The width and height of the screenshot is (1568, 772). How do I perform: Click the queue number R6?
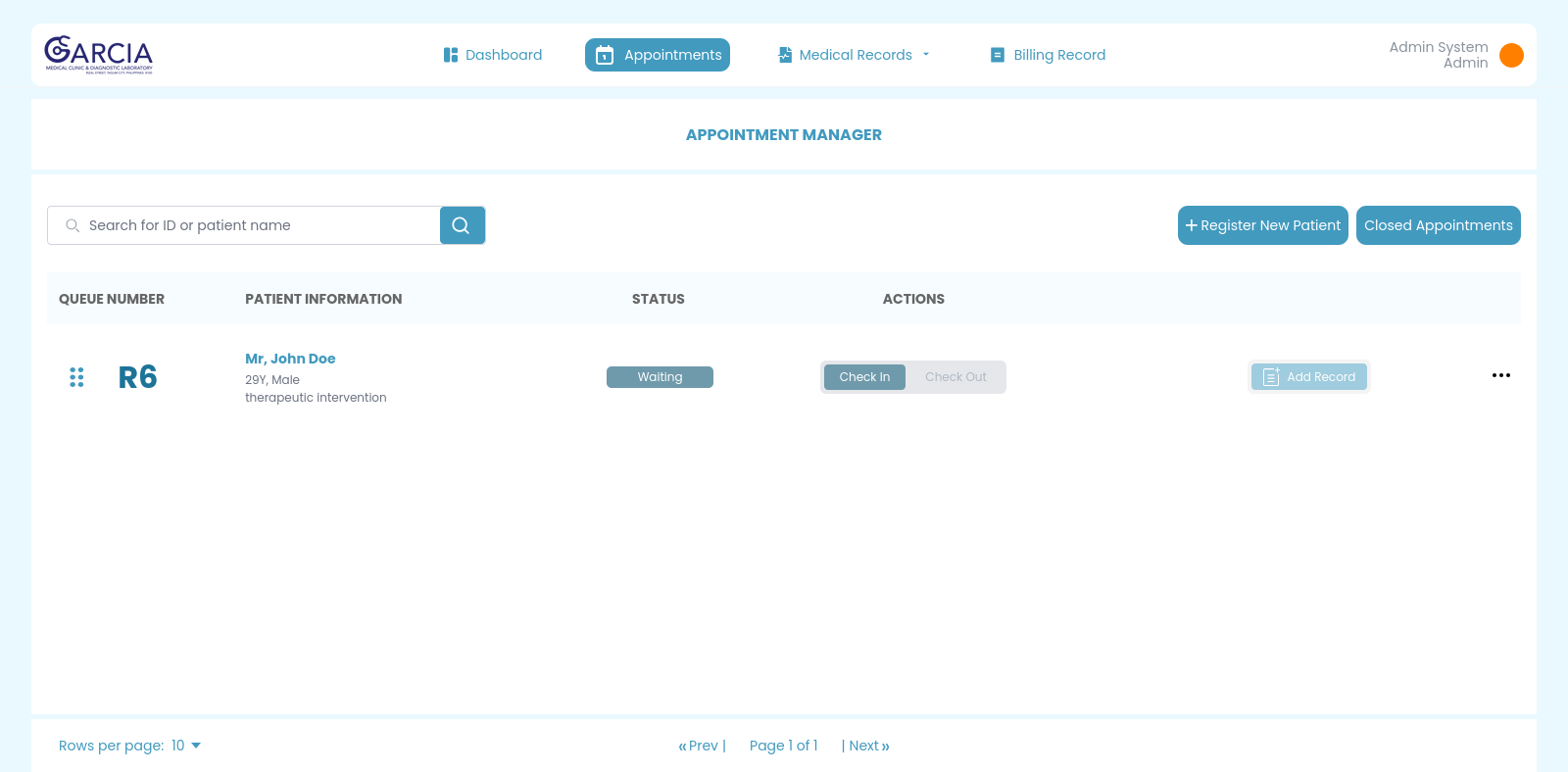(x=138, y=377)
